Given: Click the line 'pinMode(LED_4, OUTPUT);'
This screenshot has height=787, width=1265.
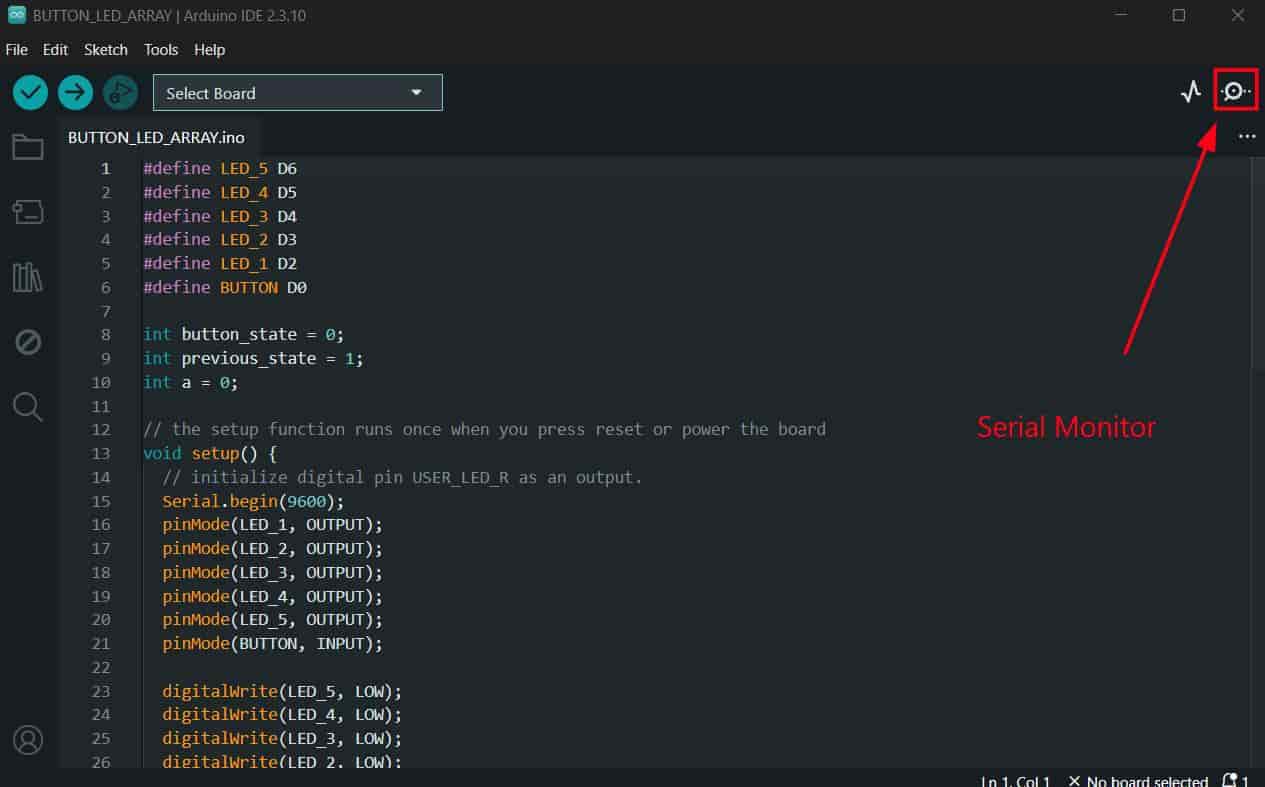Looking at the screenshot, I should (x=272, y=596).
